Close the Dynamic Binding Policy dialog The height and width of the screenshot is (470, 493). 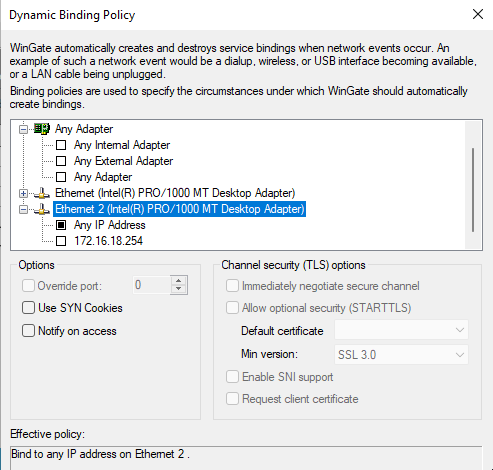tap(478, 14)
